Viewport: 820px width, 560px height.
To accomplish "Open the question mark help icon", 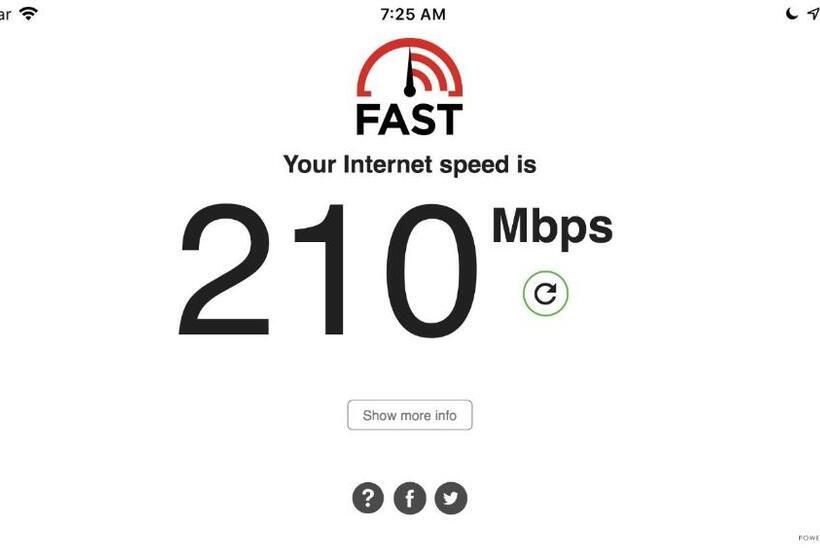I will point(368,498).
